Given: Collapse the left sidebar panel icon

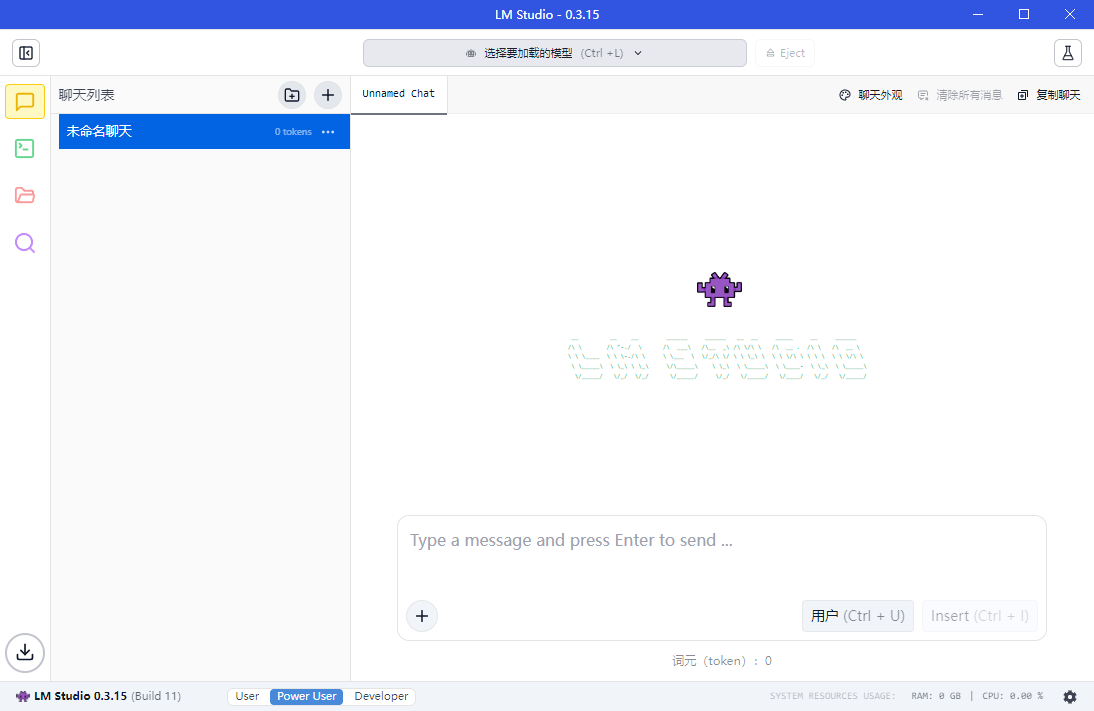Looking at the screenshot, I should coord(26,53).
